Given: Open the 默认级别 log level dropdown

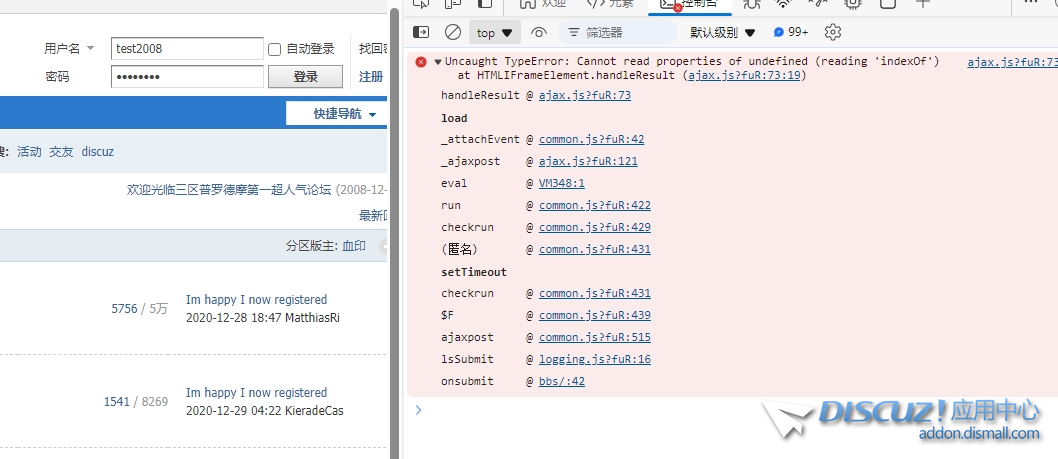Looking at the screenshot, I should (722, 32).
